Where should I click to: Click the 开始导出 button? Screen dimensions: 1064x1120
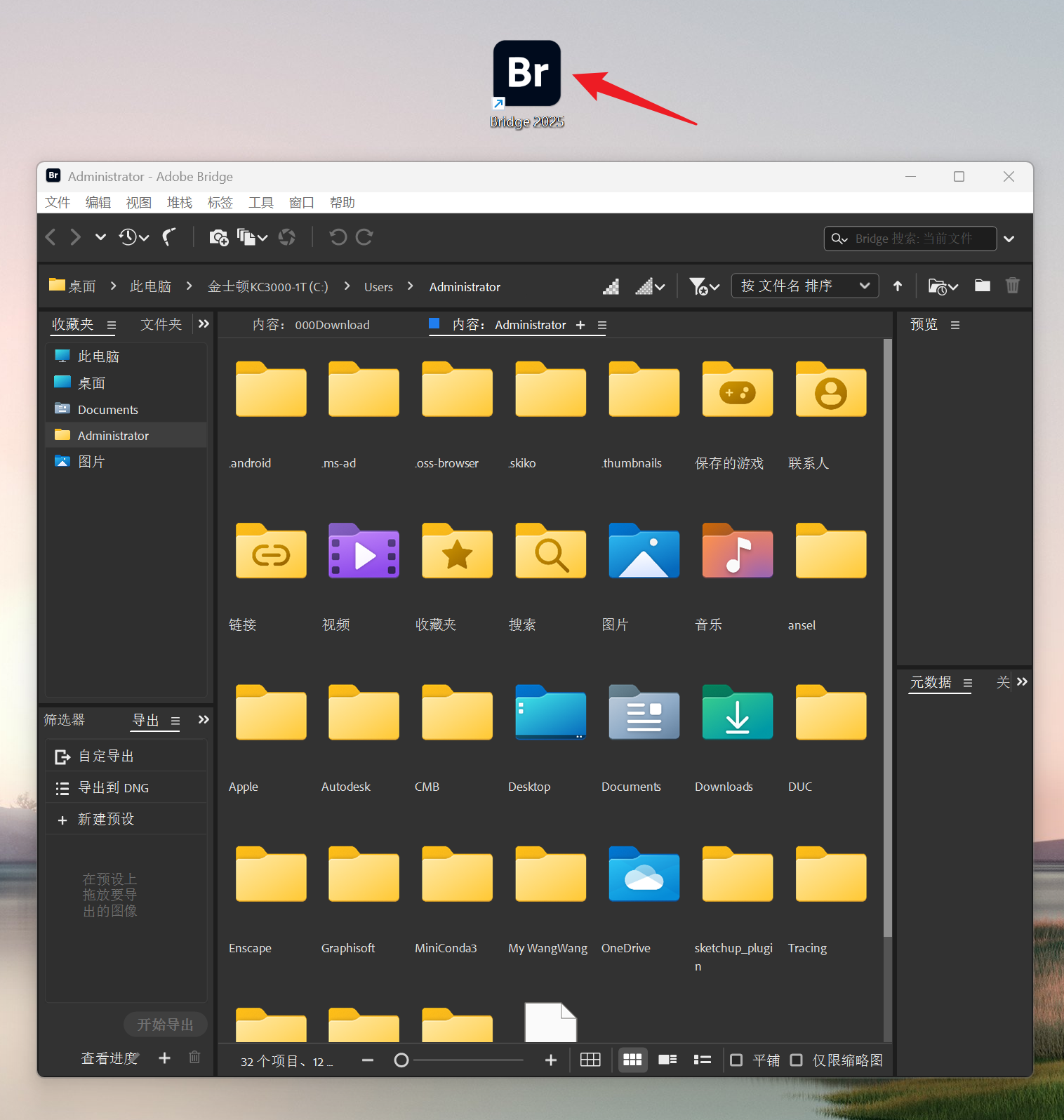(166, 1025)
